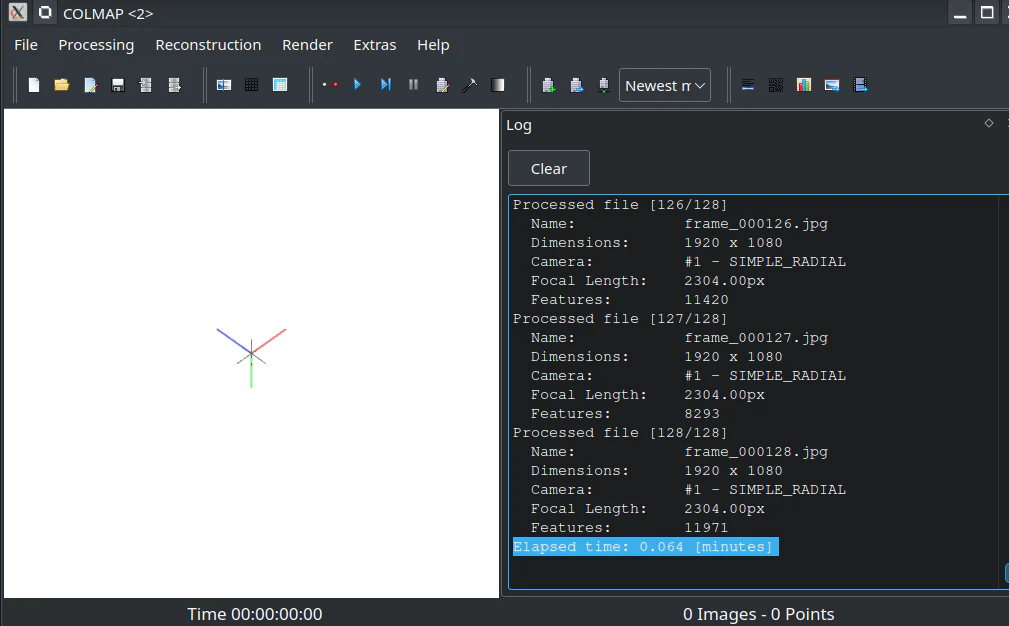Viewport: 1009px width, 626px height.
Task: Clear the log with Clear button
Action: tap(549, 169)
